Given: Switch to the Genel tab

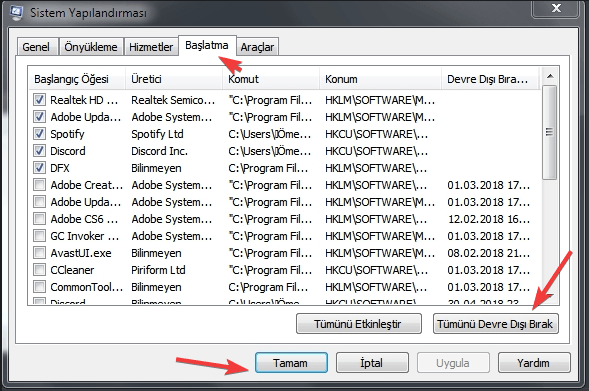Looking at the screenshot, I should point(36,47).
